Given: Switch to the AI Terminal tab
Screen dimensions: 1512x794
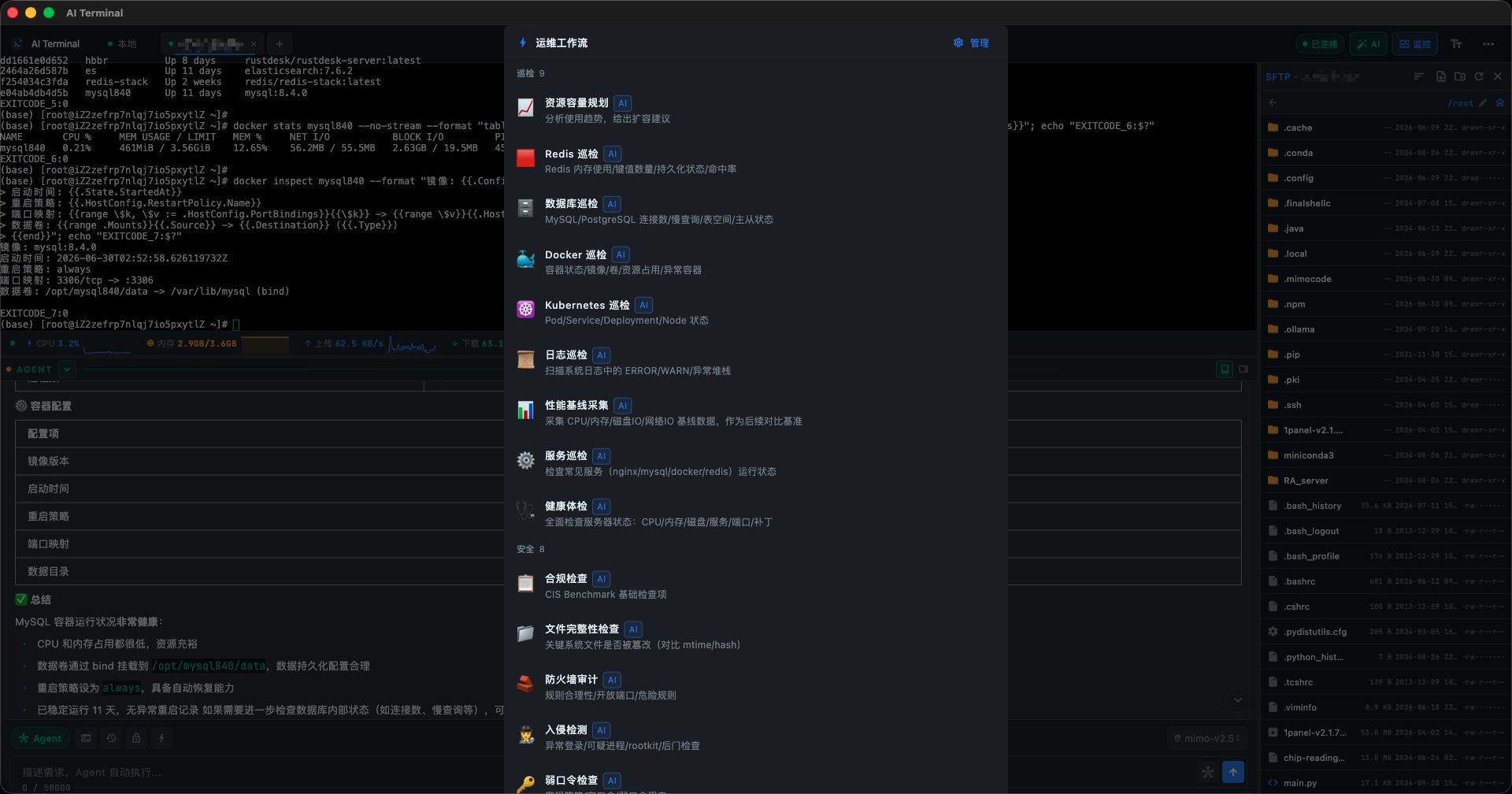Looking at the screenshot, I should pos(46,44).
